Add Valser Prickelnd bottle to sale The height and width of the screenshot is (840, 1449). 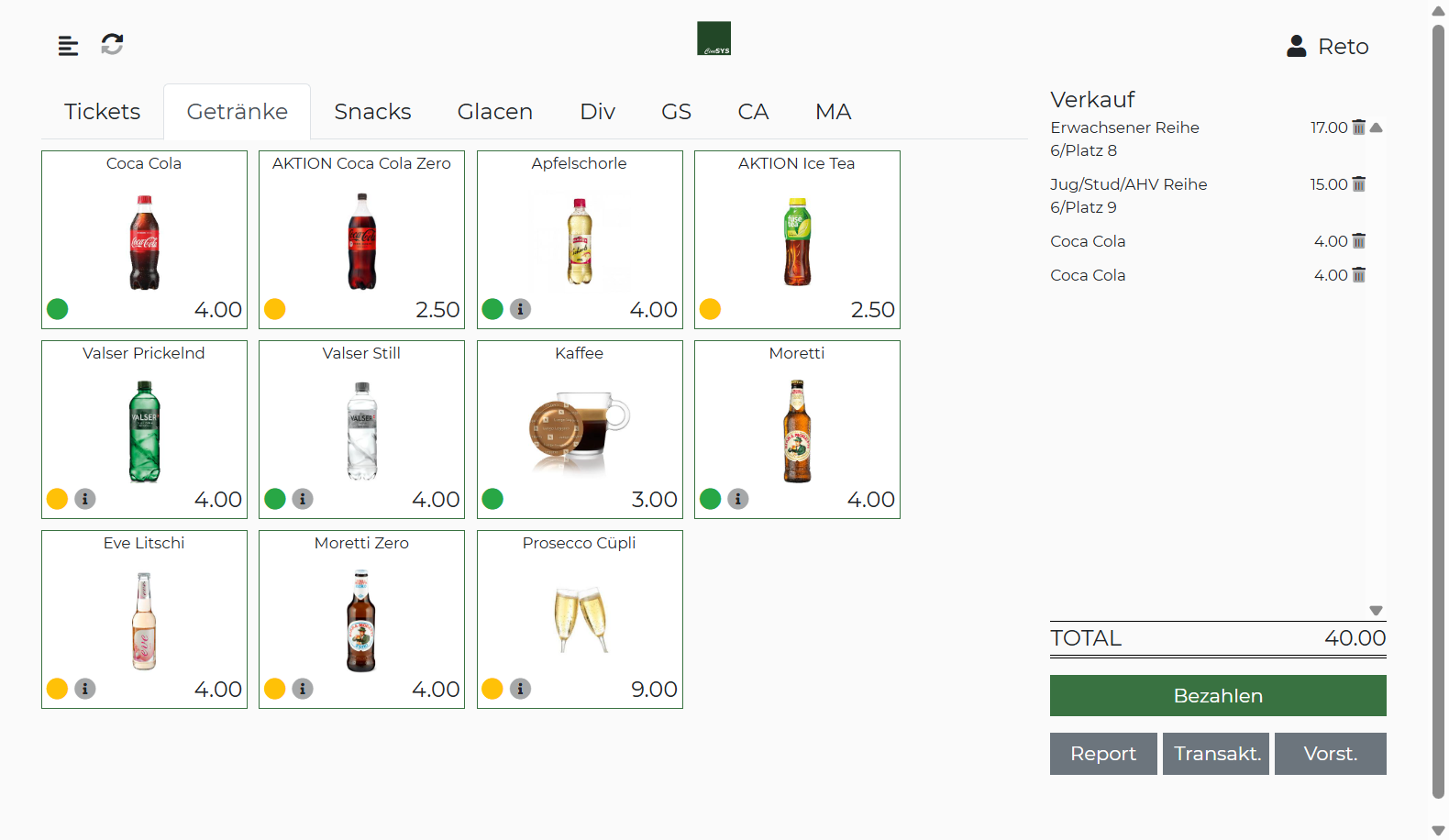tap(144, 432)
